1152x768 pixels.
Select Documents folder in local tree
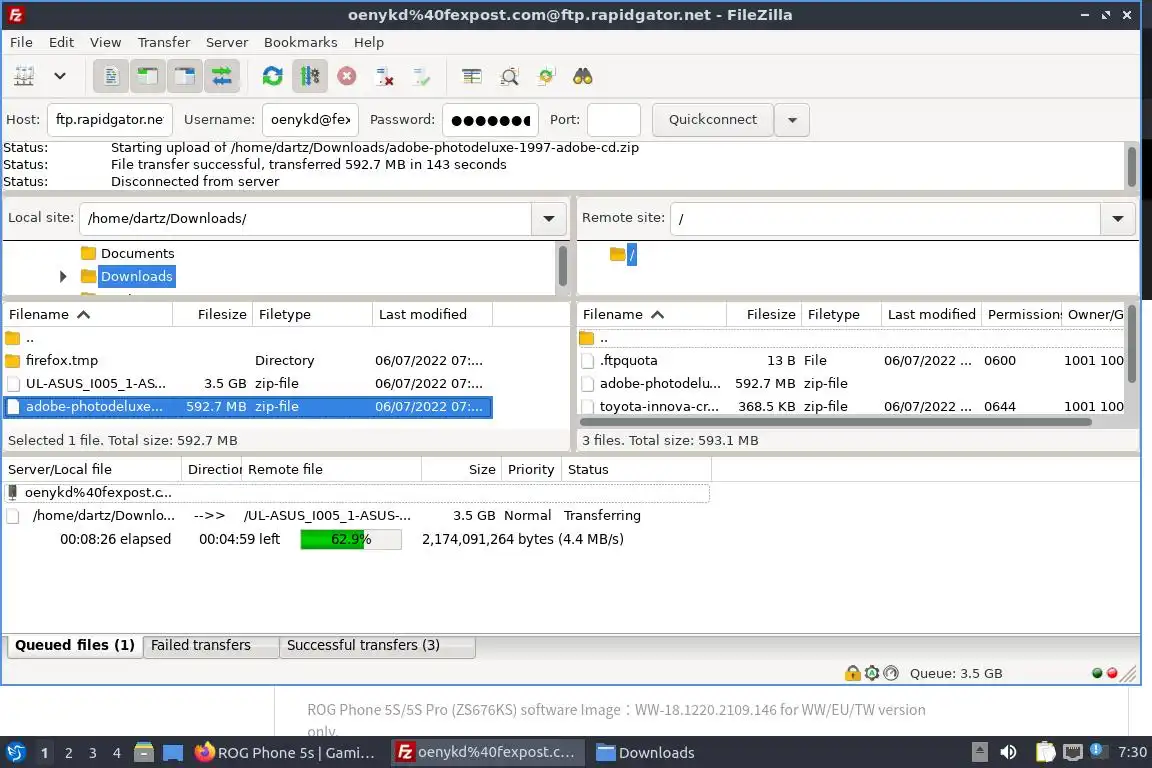[x=137, y=254]
